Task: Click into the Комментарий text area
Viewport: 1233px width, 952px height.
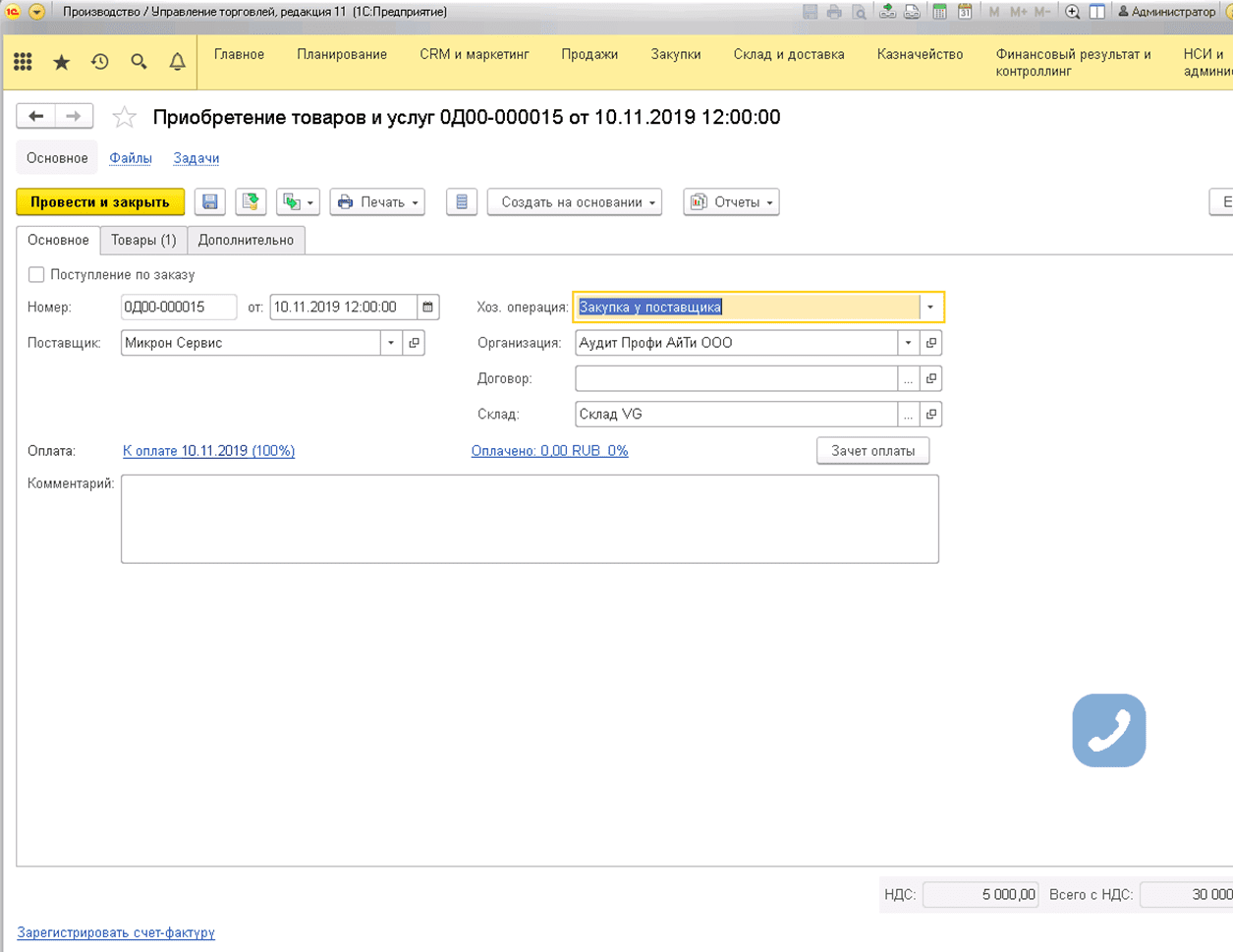Action: (x=530, y=519)
